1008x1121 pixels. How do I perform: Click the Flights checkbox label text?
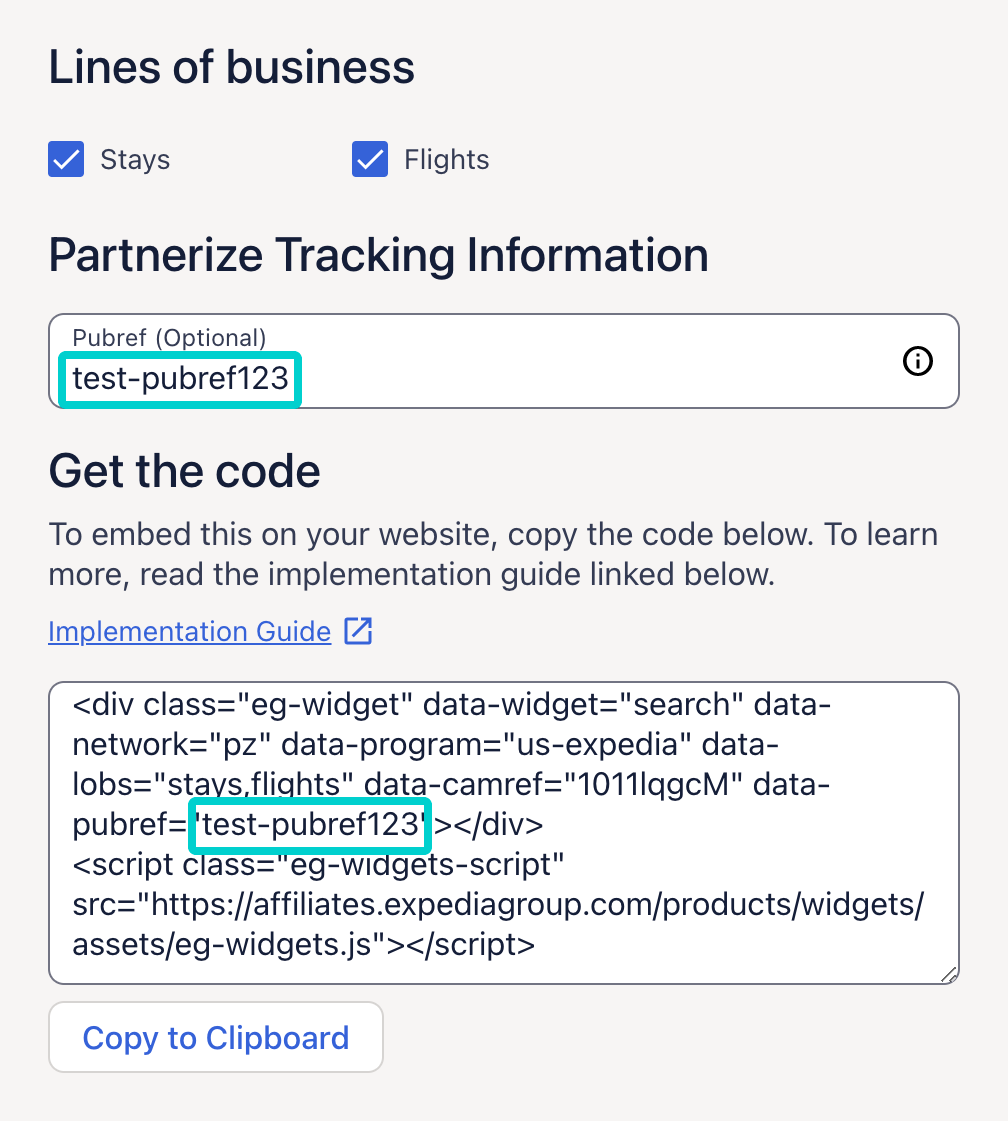(445, 159)
